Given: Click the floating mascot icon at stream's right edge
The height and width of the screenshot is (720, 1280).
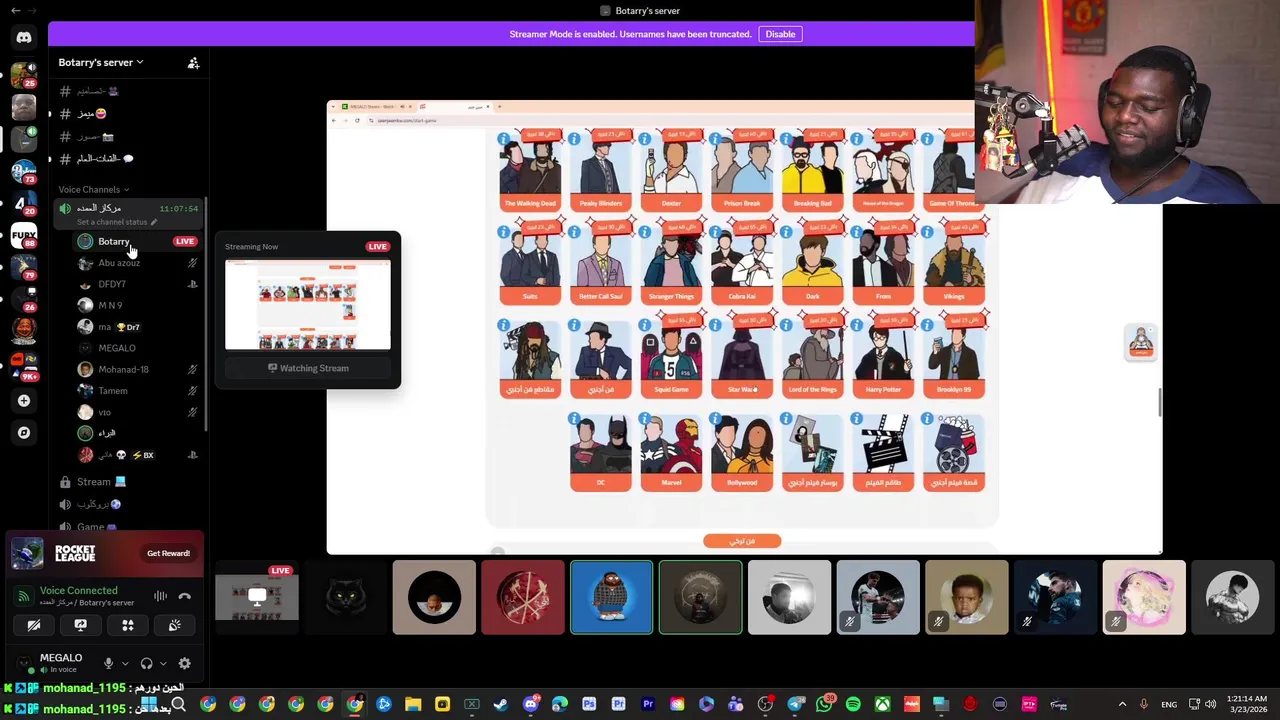Looking at the screenshot, I should 1141,343.
